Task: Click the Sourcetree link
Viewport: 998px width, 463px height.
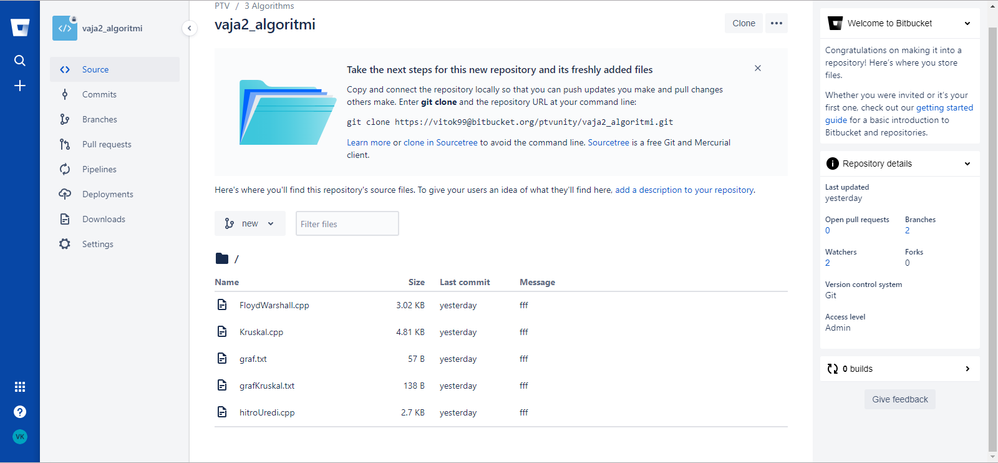Action: [x=608, y=143]
